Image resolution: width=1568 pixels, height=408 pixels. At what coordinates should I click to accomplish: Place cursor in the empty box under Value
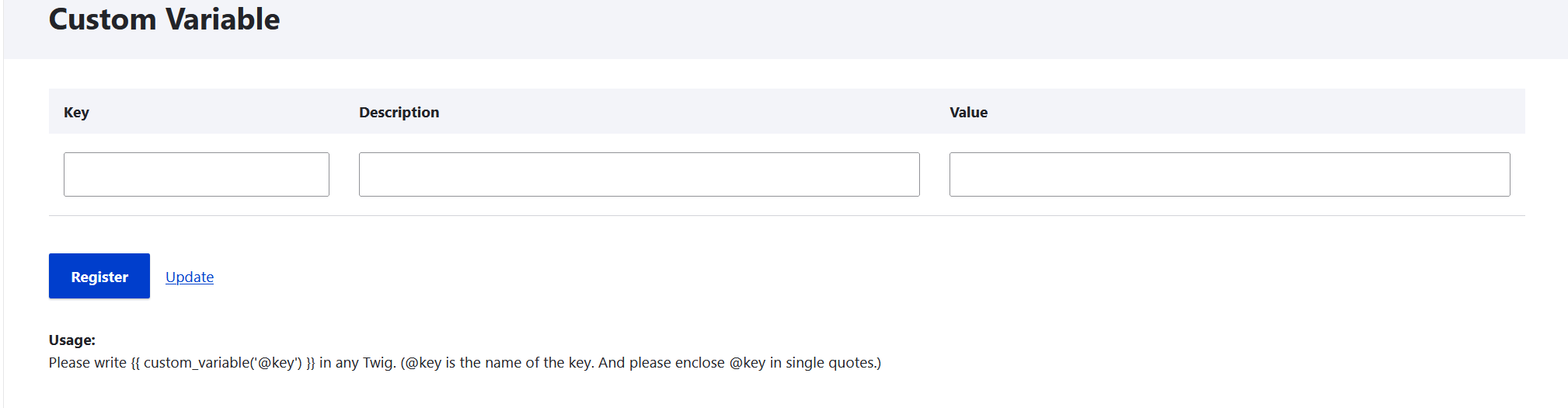pyautogui.click(x=1229, y=174)
